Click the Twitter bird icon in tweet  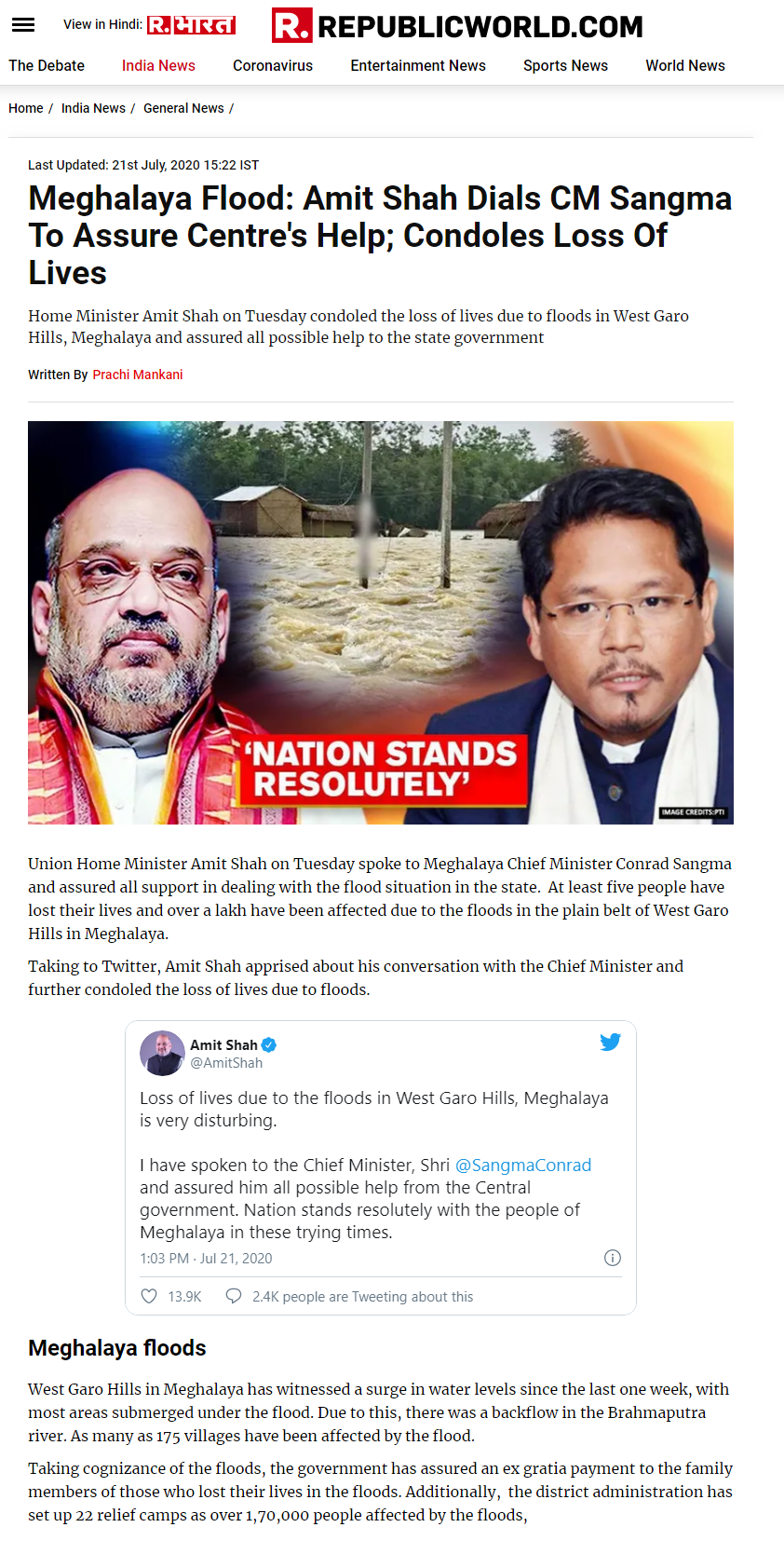(610, 1042)
